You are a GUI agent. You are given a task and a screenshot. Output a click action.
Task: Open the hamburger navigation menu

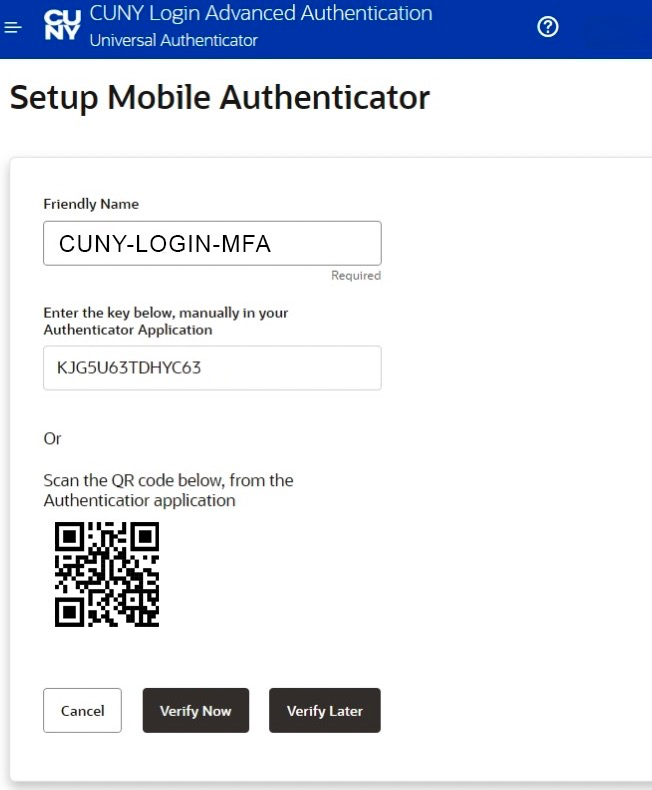[x=13, y=27]
